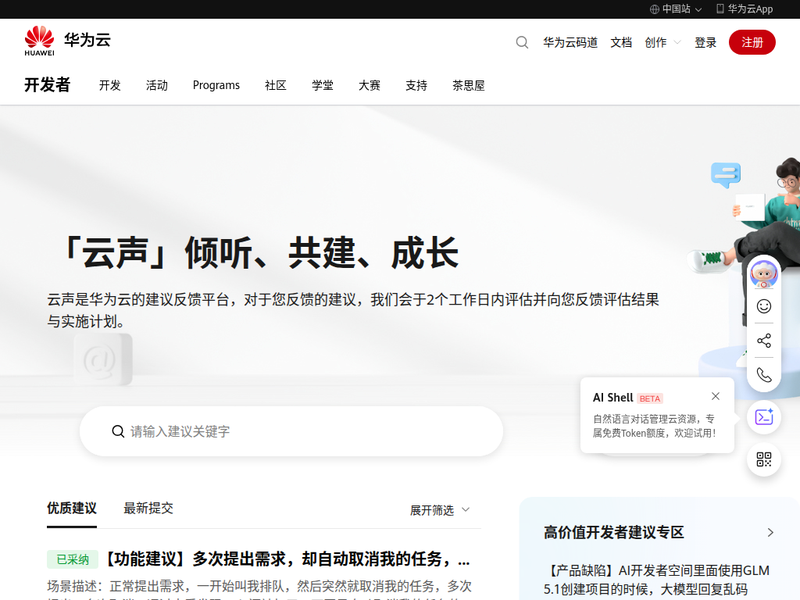Open the 文档 link
The image size is (800, 600).
pyautogui.click(x=621, y=42)
